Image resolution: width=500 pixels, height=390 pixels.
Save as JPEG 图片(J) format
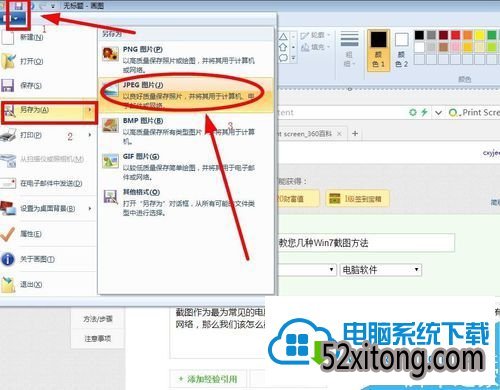[x=186, y=94]
